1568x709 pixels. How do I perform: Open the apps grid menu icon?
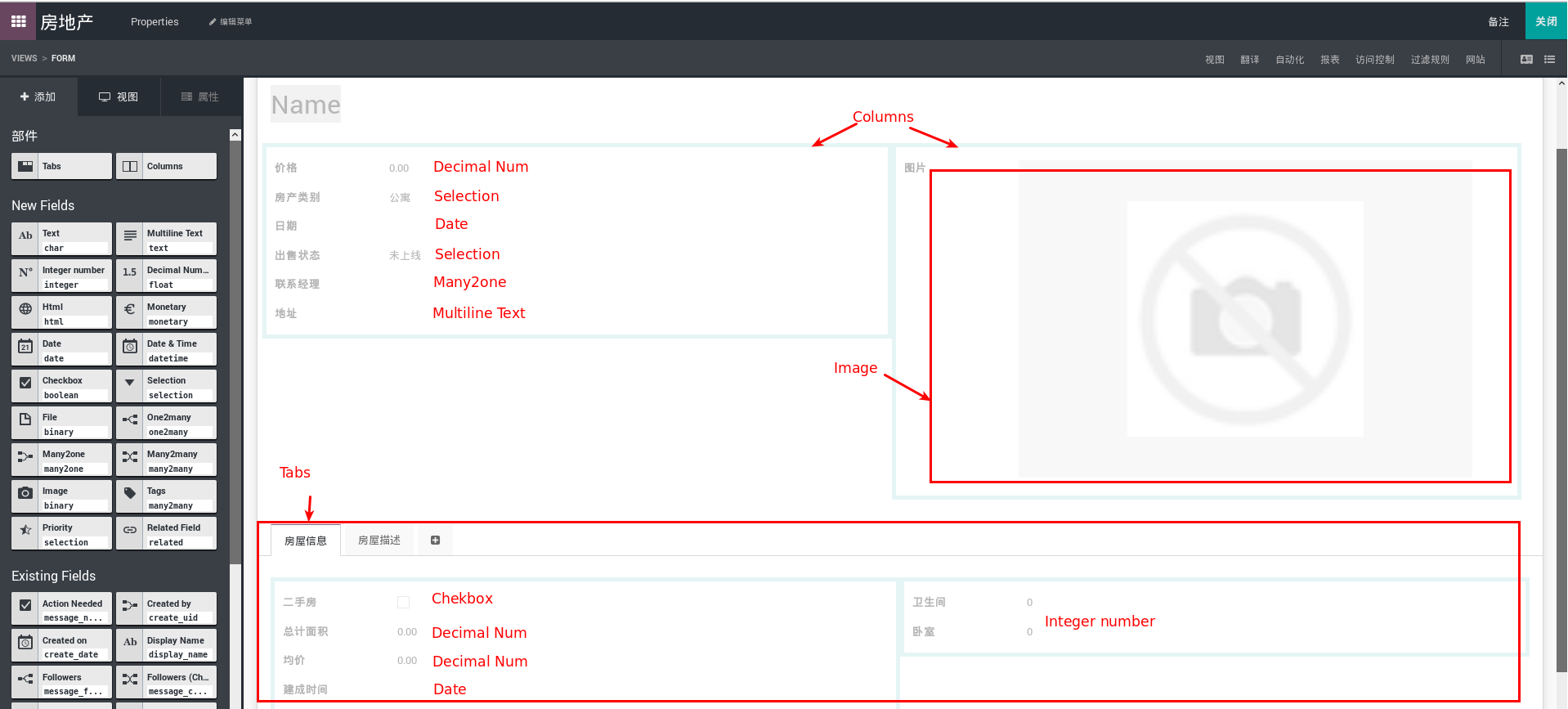[x=18, y=21]
